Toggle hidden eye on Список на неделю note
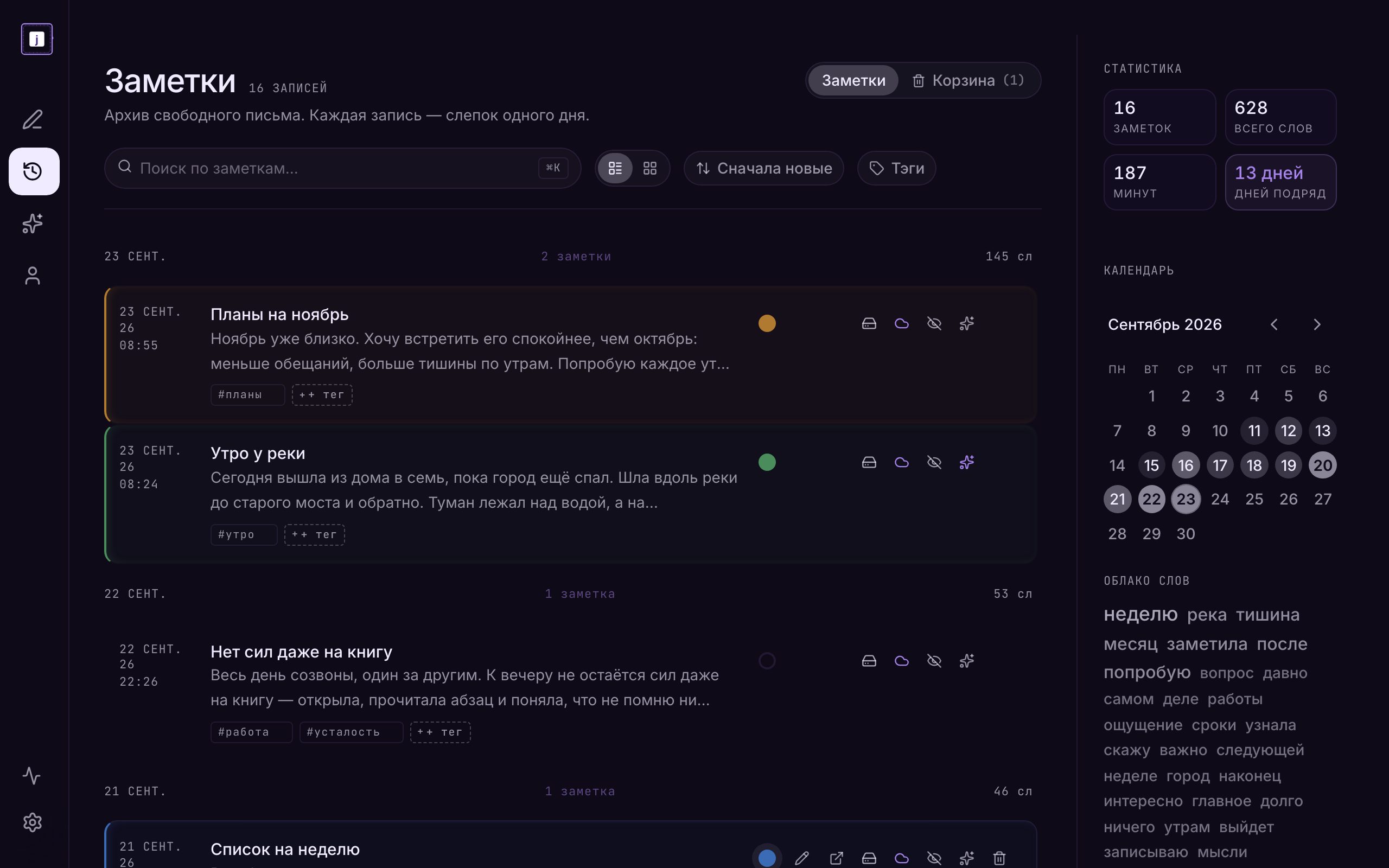The image size is (1389, 868). coord(934,858)
